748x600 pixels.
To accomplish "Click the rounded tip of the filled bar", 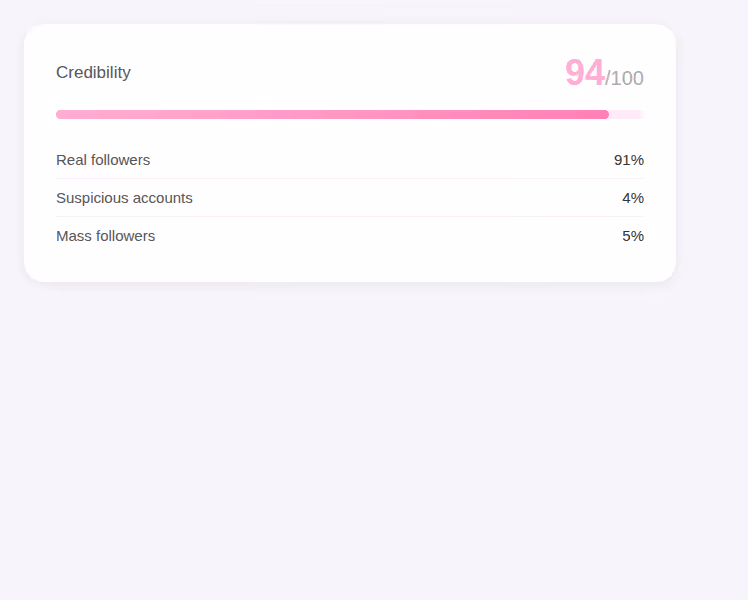I will coord(605,114).
